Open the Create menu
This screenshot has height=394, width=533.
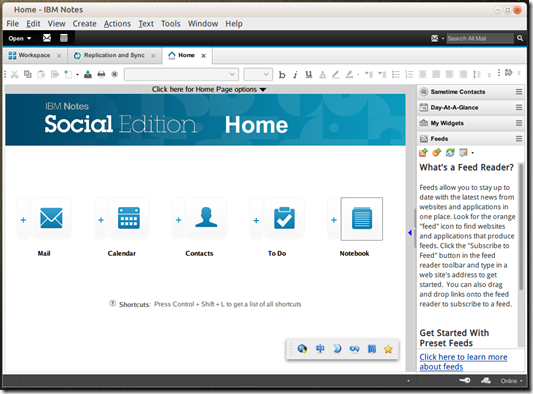coord(84,24)
